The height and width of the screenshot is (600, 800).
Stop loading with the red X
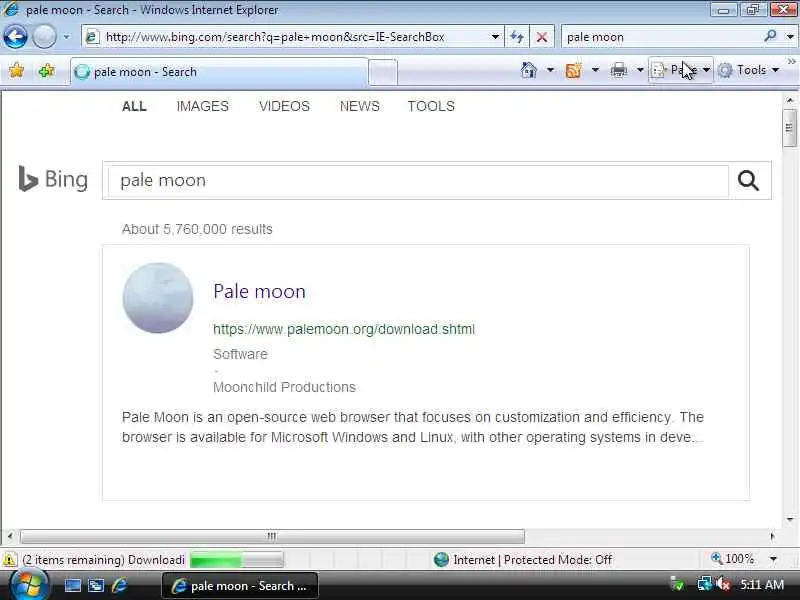(x=542, y=37)
